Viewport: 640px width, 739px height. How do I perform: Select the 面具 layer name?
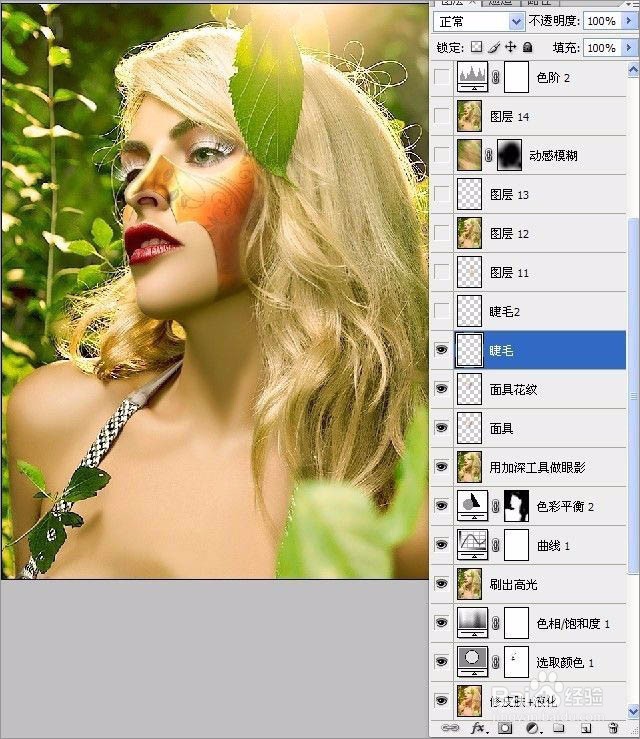[501, 428]
